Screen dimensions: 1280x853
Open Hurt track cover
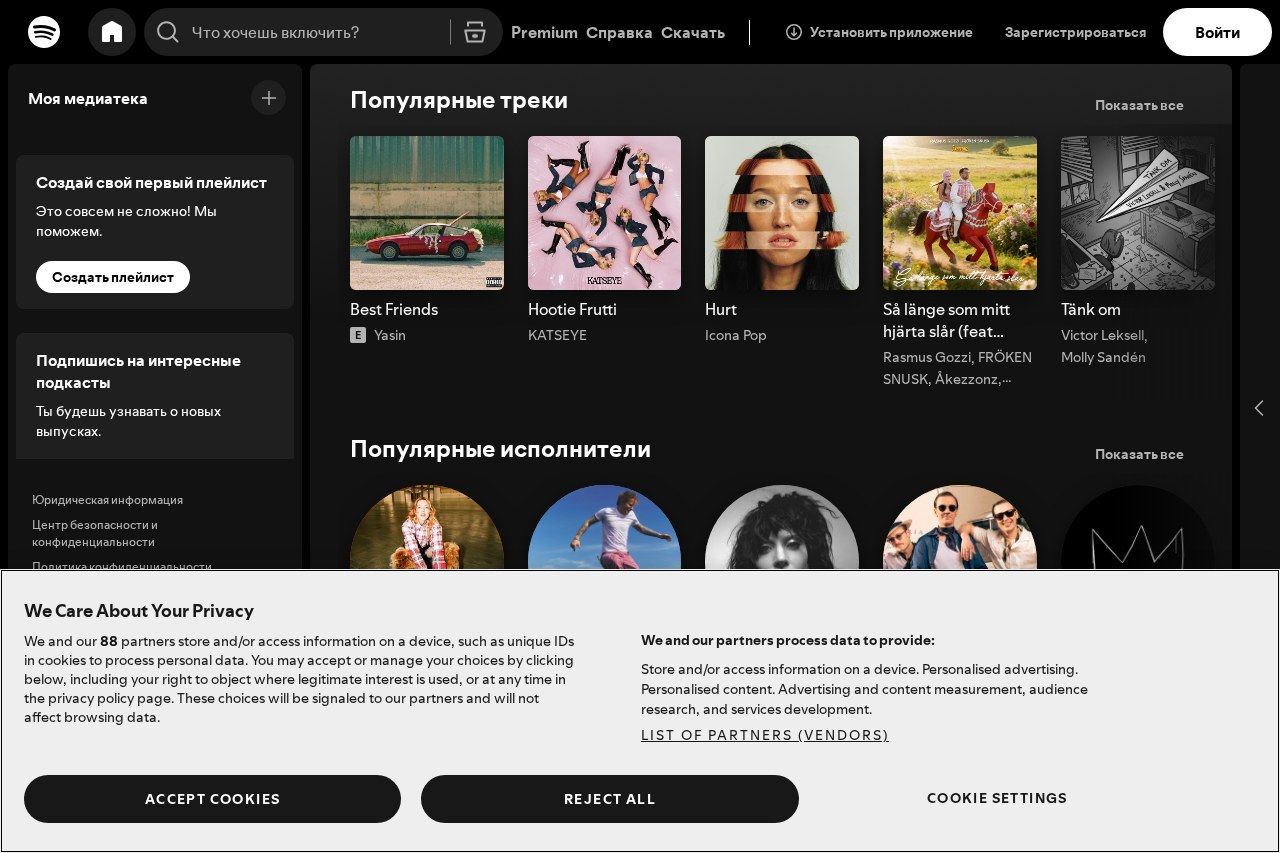pyautogui.click(x=782, y=213)
